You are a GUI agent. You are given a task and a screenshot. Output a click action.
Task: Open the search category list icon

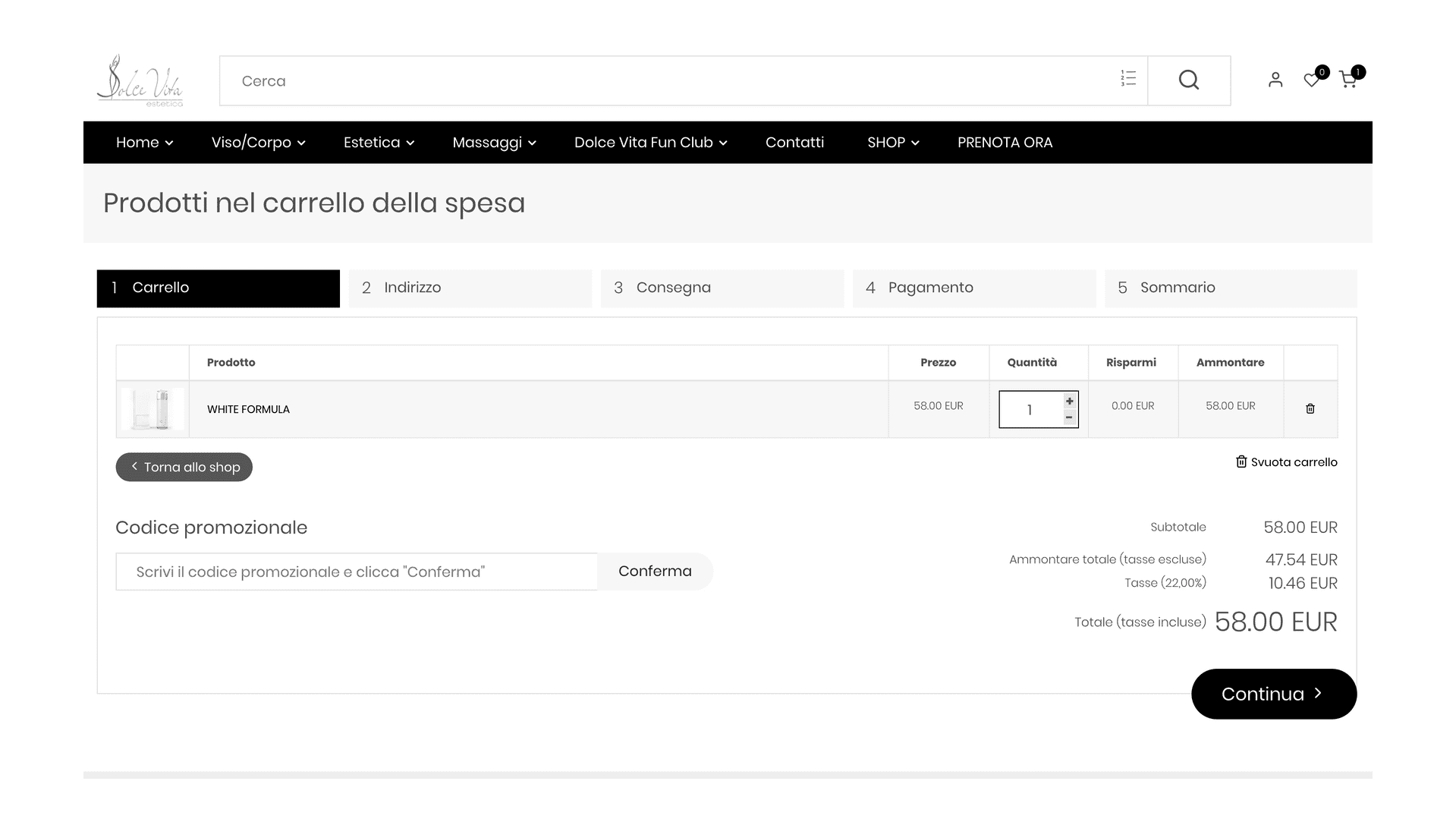(1128, 78)
